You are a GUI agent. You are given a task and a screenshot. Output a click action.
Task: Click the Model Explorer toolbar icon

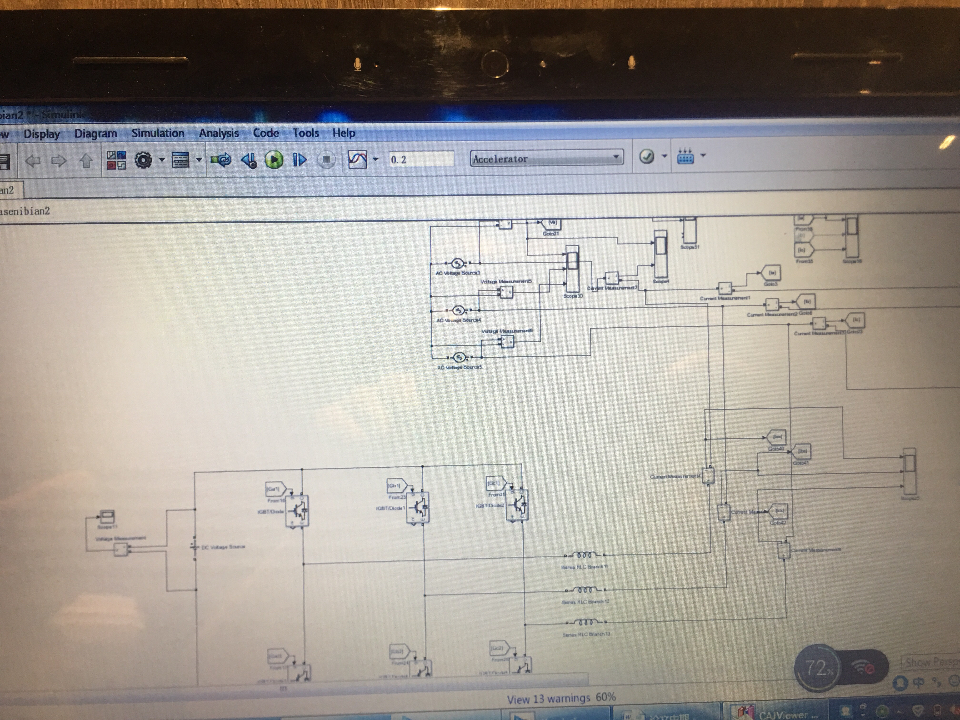pyautogui.click(x=181, y=160)
